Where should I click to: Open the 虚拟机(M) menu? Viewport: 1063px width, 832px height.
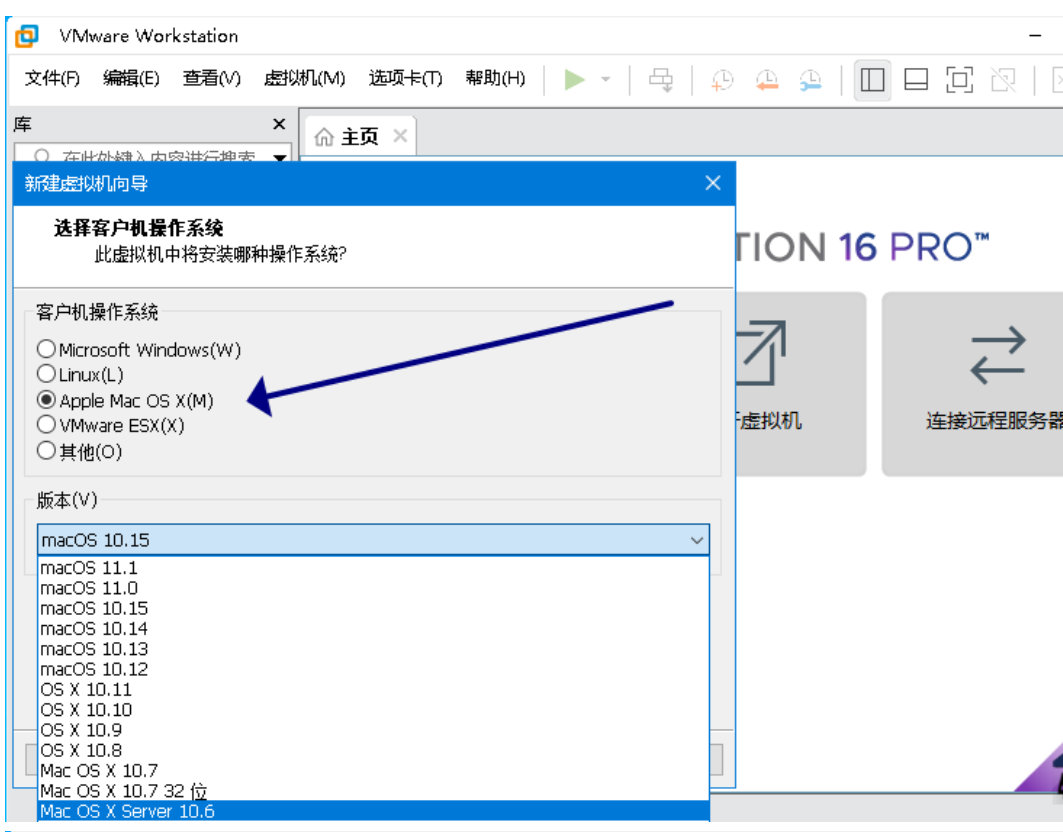(304, 79)
